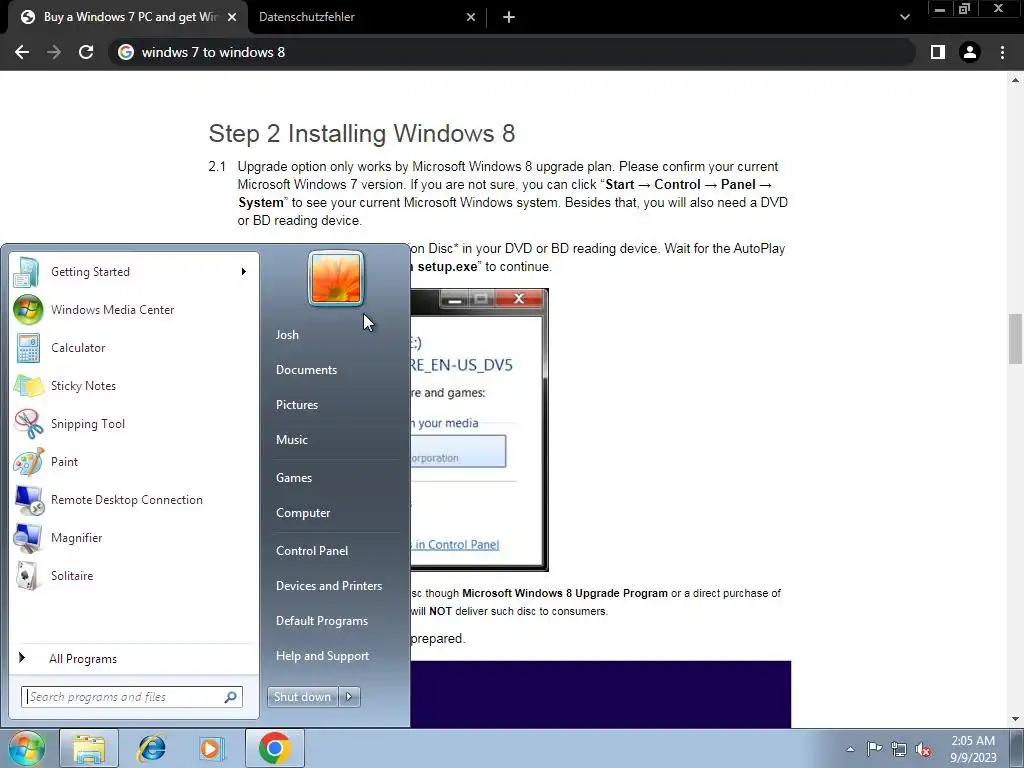Focus Search programs and files box

131,697
